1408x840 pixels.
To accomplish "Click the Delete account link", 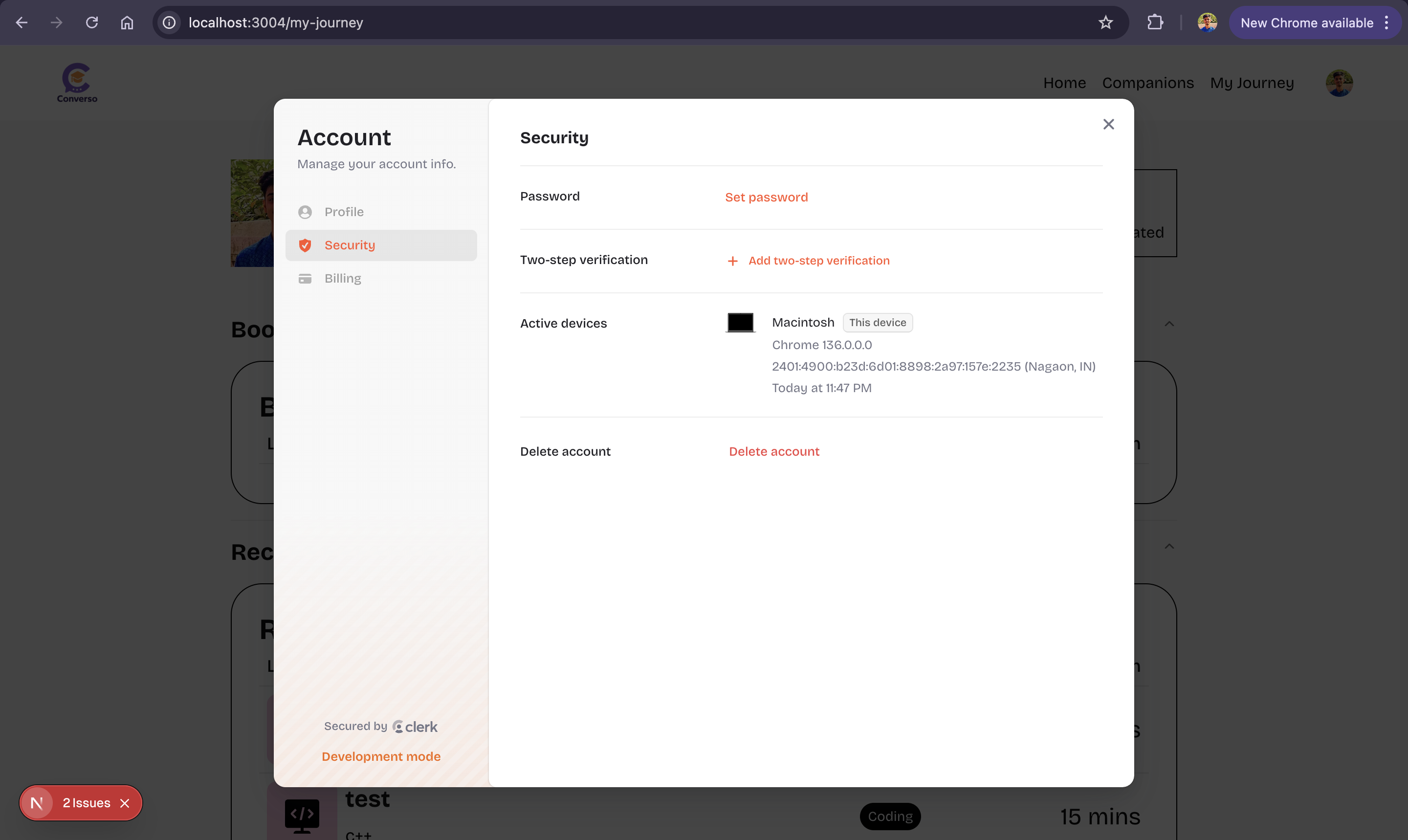I will click(773, 452).
